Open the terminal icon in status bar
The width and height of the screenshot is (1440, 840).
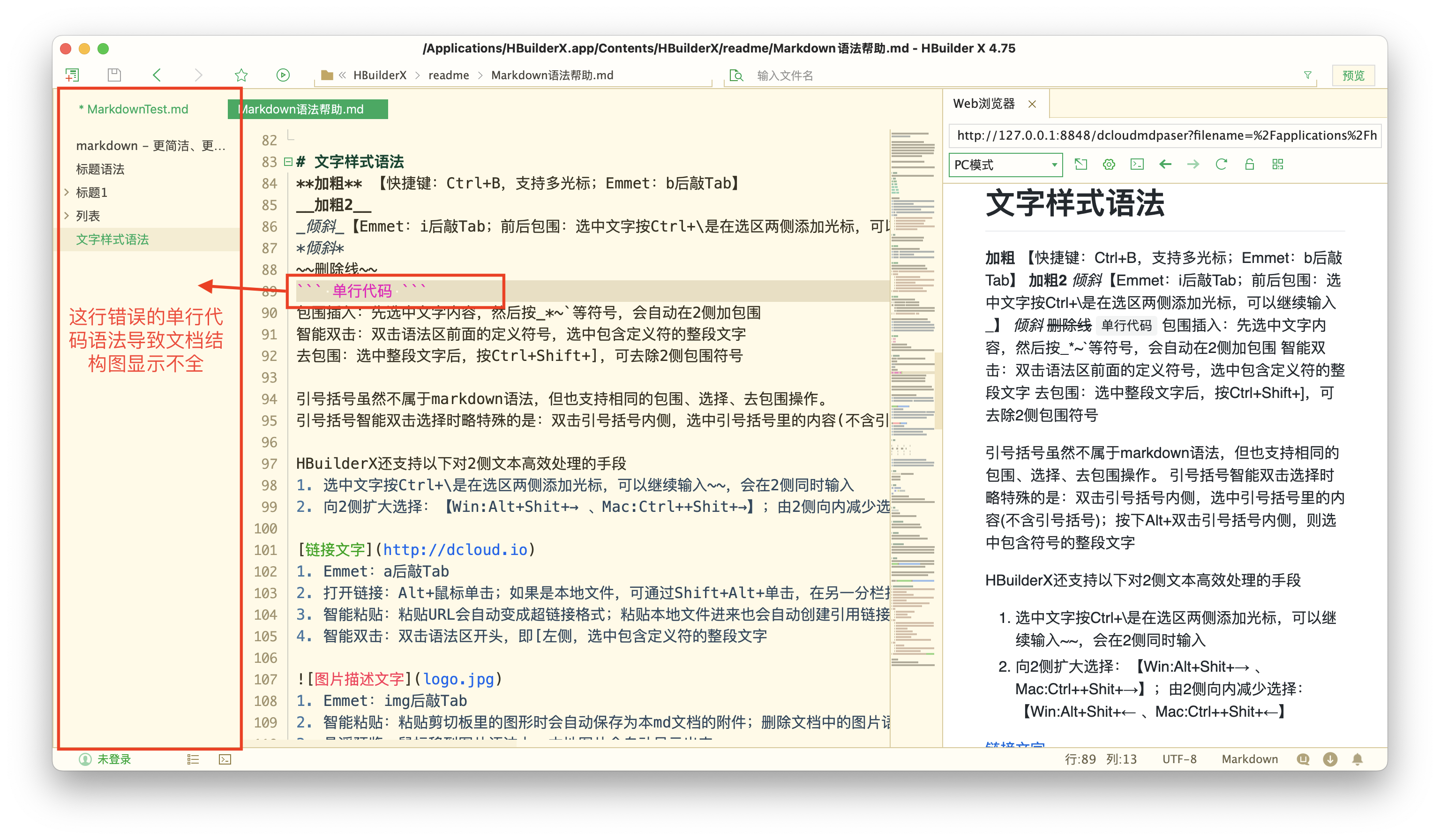(x=225, y=759)
